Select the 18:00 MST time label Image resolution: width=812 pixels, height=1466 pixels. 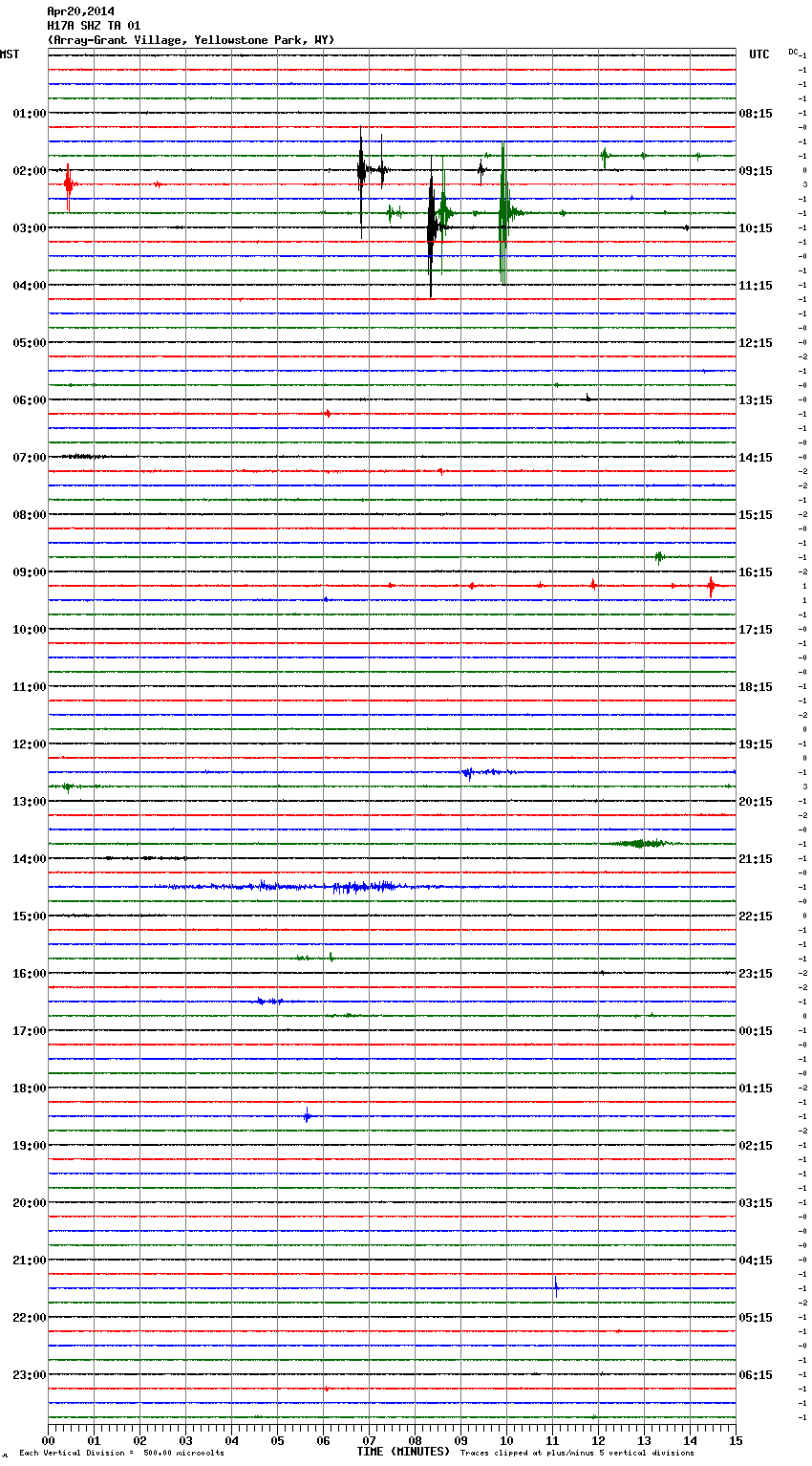30,1089
